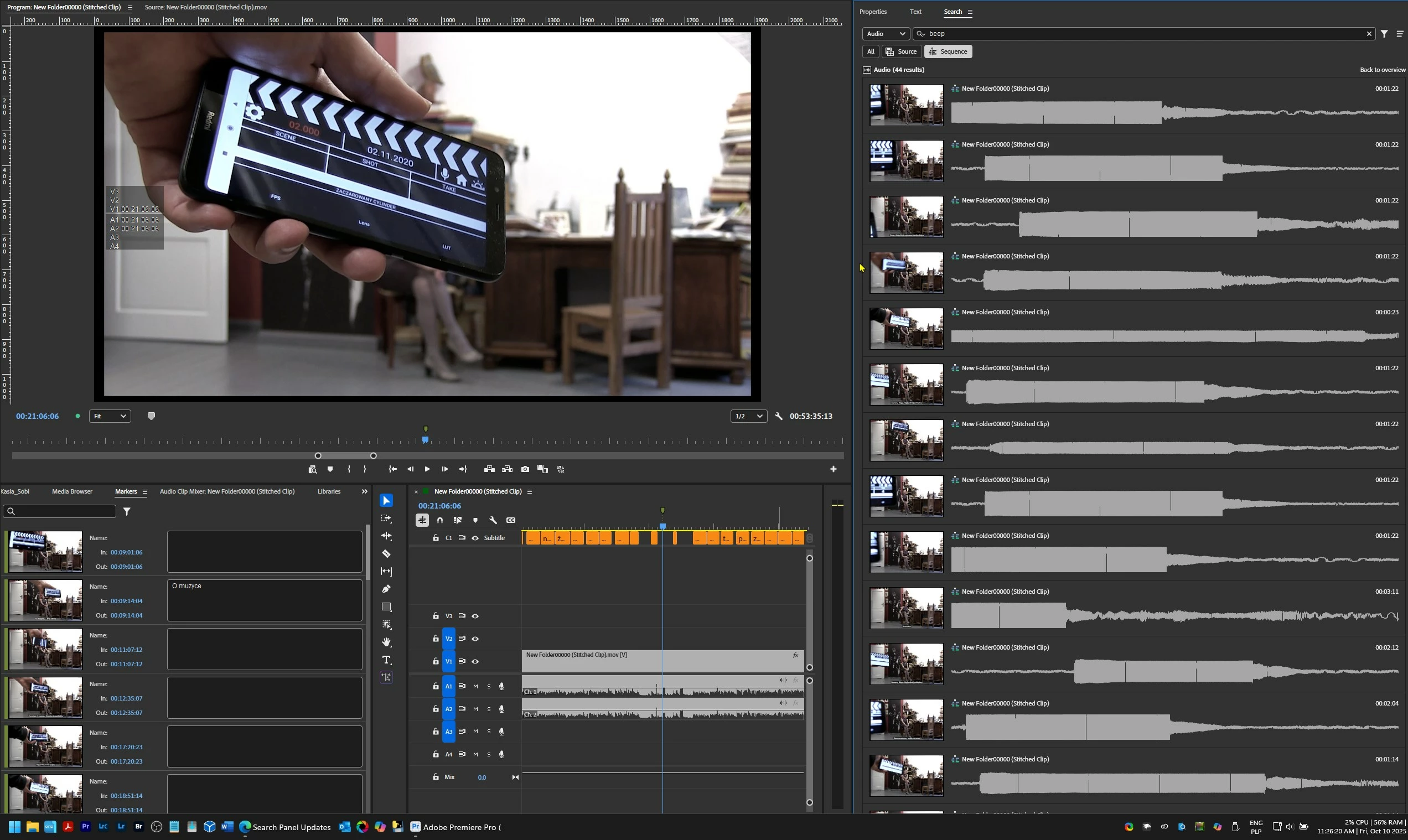This screenshot has height=840, width=1408.
Task: Toggle lock on track V3
Action: click(436, 616)
